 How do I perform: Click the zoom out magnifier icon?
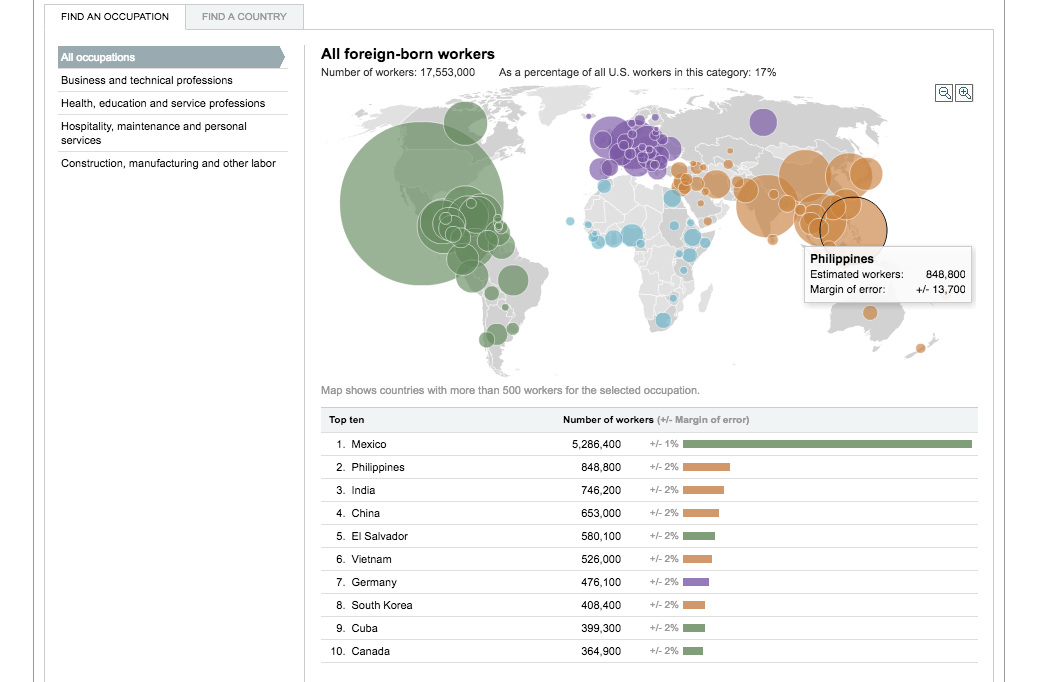[x=944, y=93]
